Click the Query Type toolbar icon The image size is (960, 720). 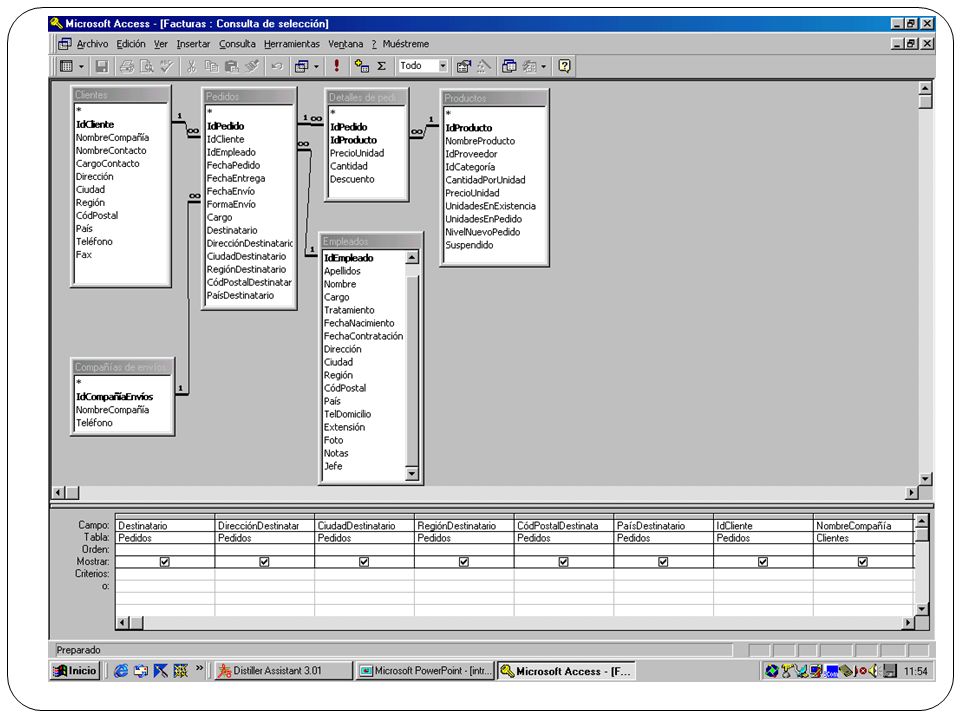tap(301, 66)
